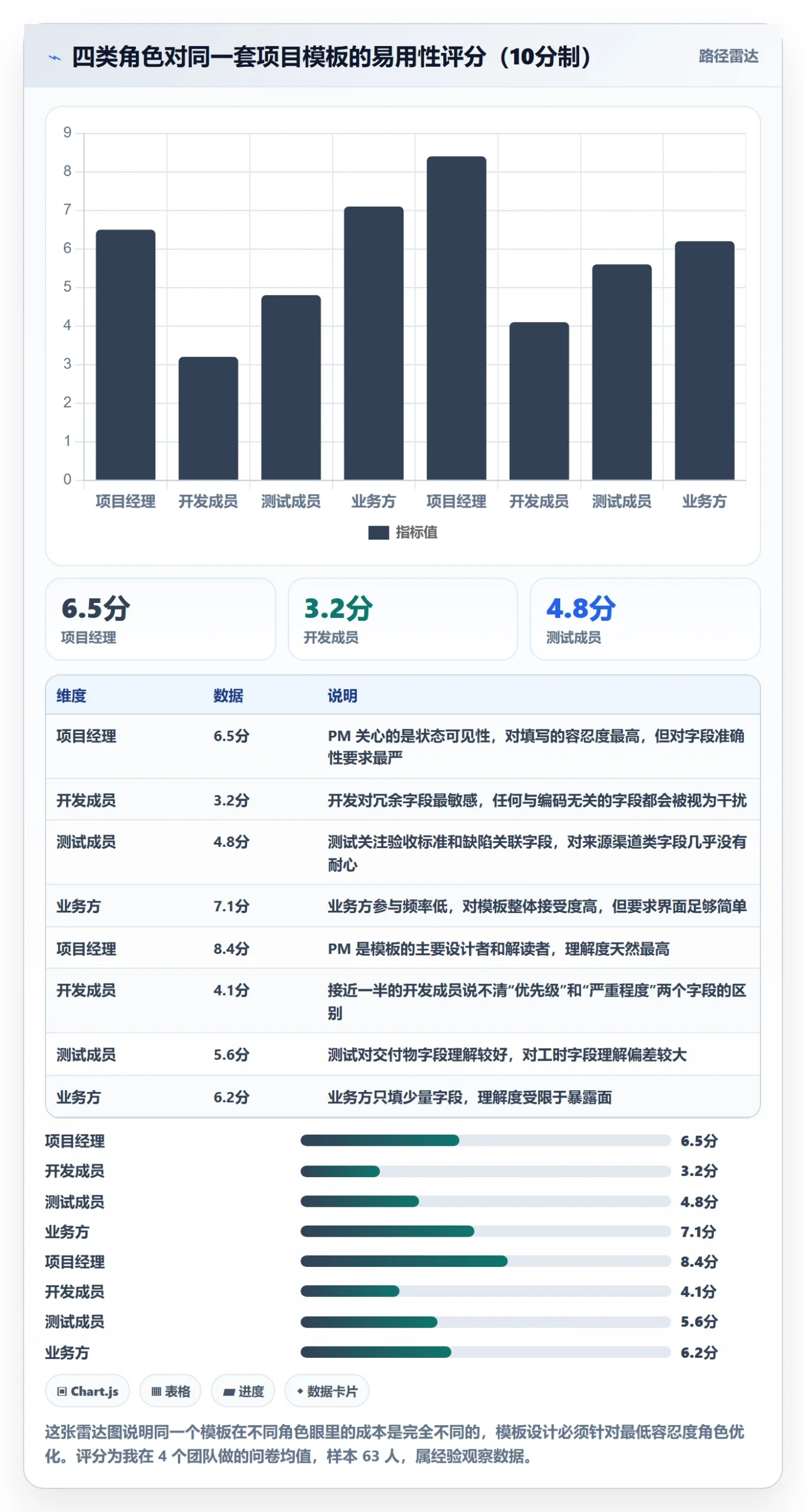Click the footnote paragraph starting 这张雷达图说明
This screenshot has width=806, height=1512.
point(395,1443)
